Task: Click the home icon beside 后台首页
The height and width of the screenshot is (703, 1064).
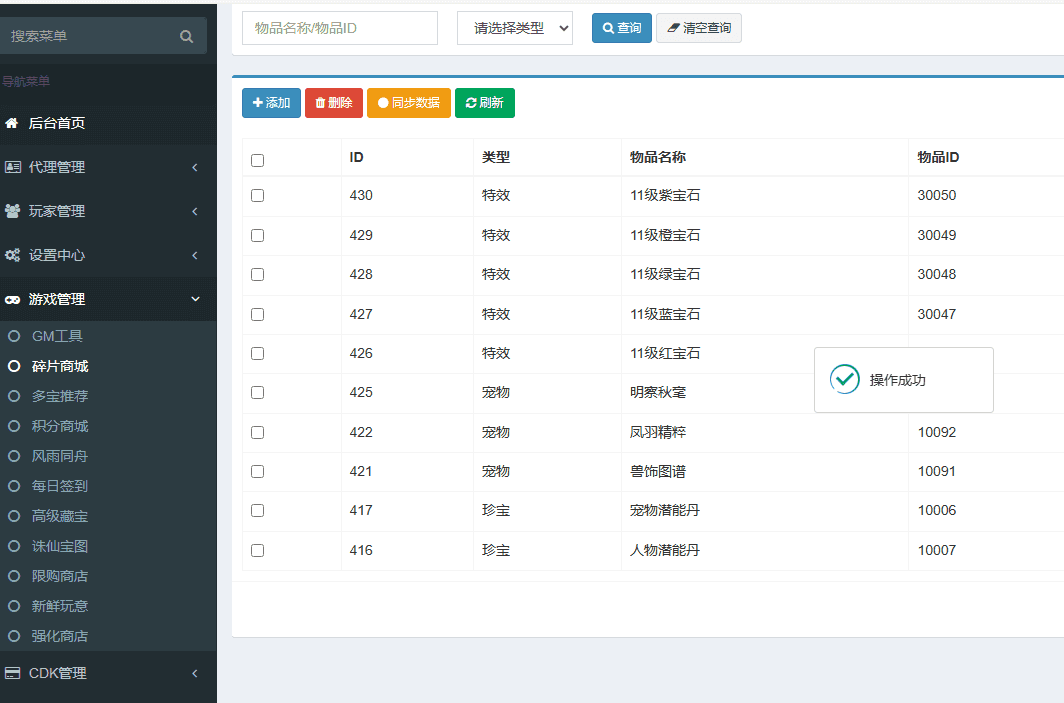Action: 12,123
